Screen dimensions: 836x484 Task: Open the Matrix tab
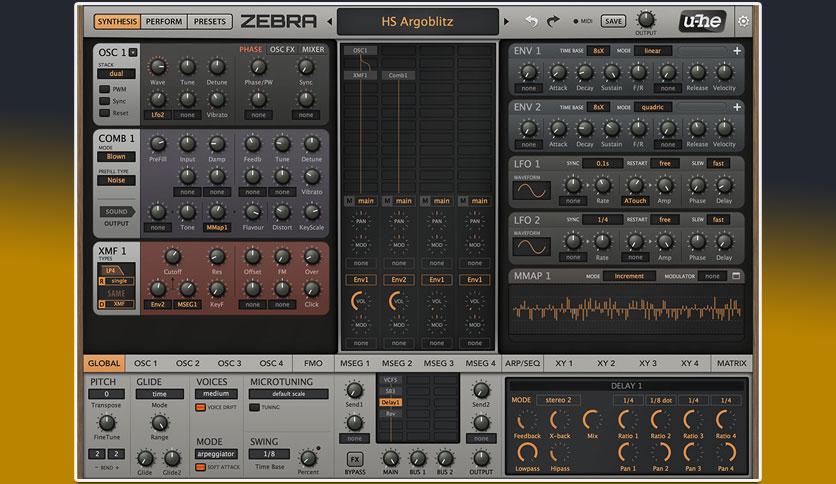coord(732,363)
